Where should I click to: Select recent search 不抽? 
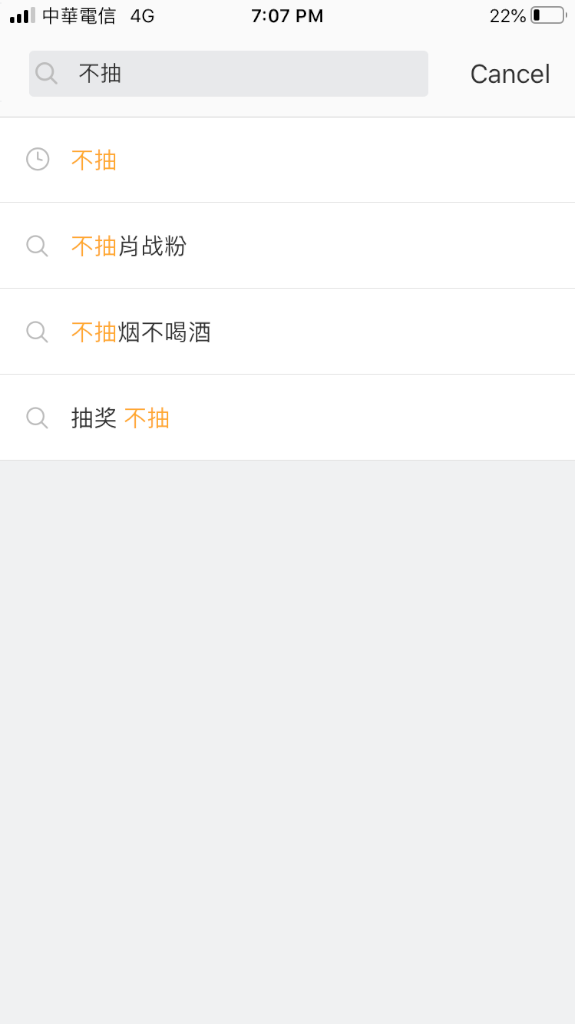pyautogui.click(x=288, y=160)
